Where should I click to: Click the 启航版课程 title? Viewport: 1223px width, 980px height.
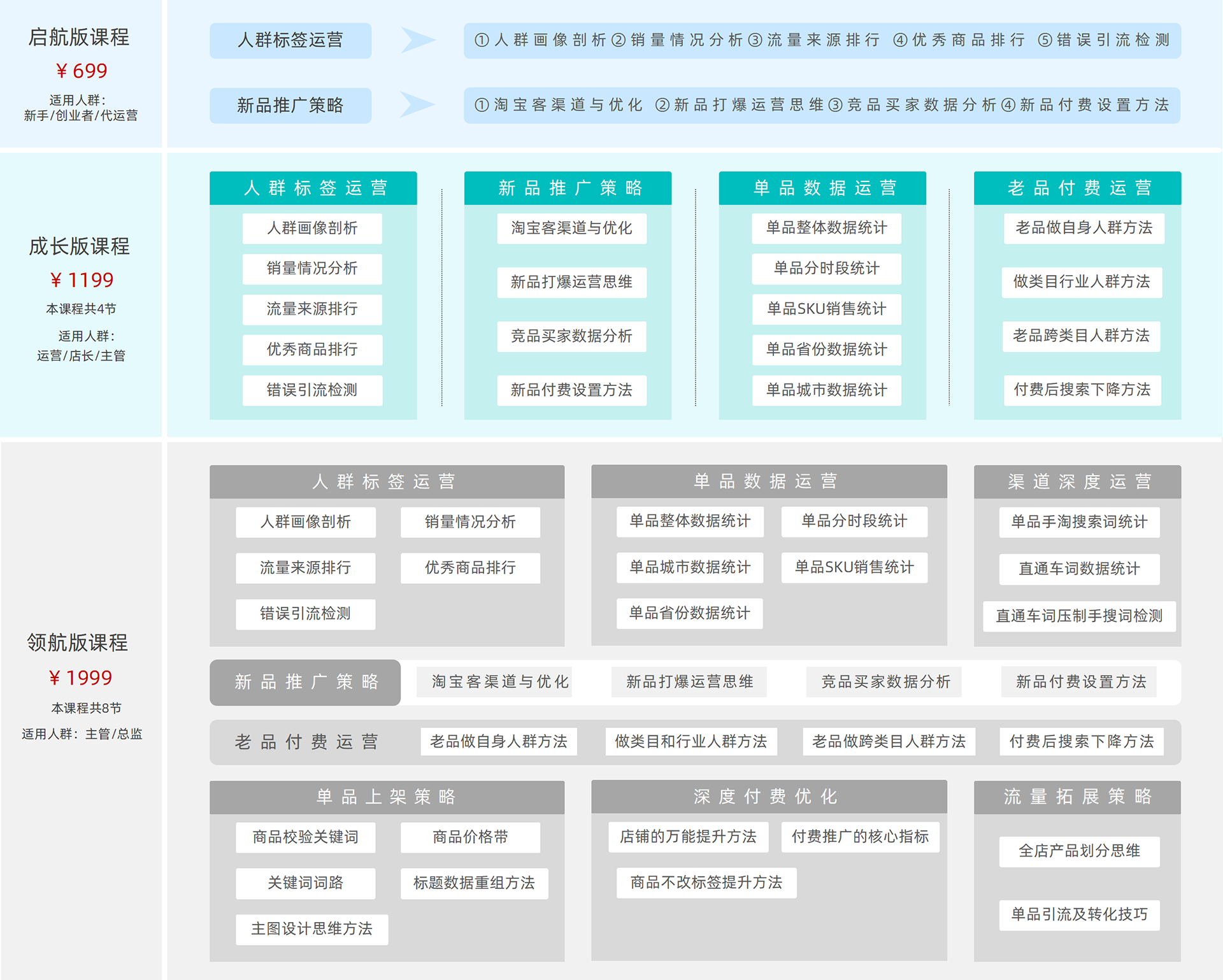coord(79,37)
